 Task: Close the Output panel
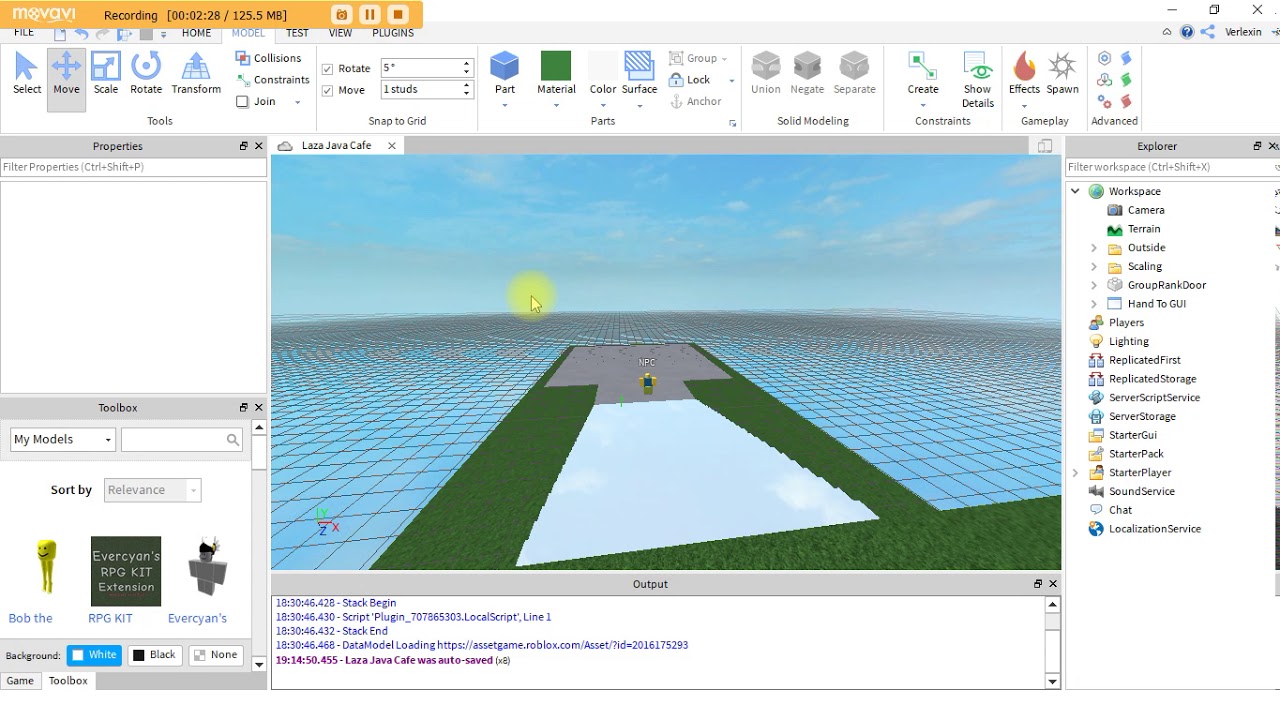pos(1053,584)
